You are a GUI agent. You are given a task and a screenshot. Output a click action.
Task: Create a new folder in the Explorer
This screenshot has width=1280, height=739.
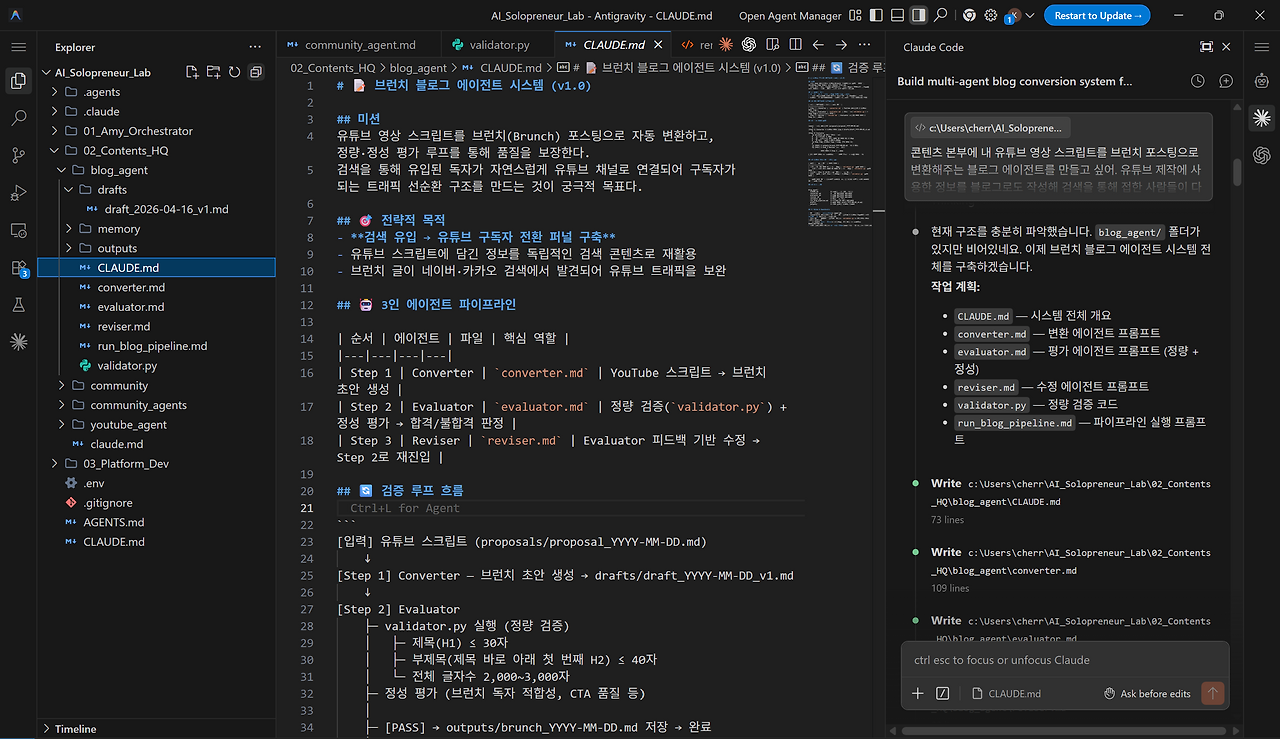[213, 72]
